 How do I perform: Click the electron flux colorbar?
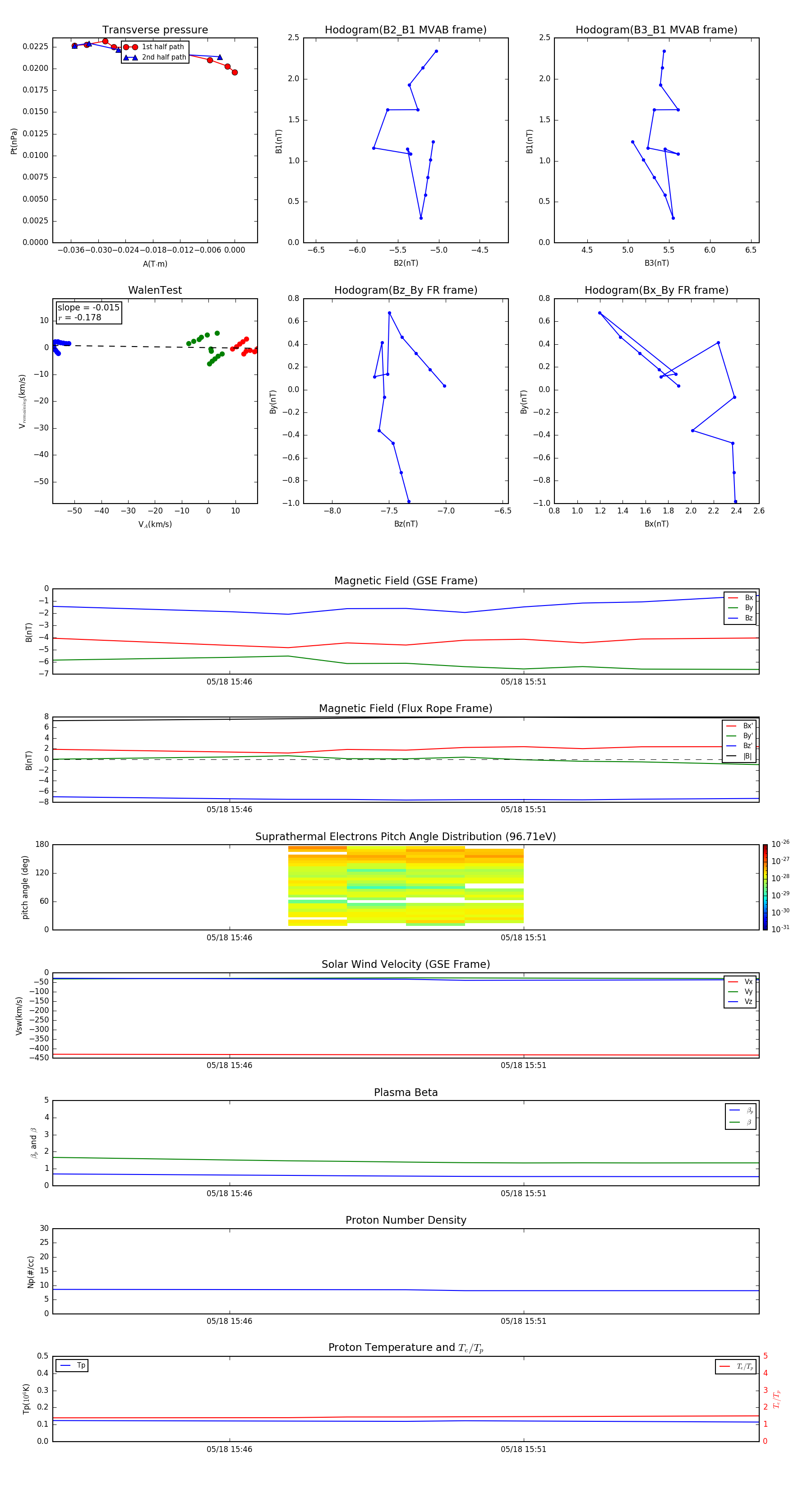[765, 887]
